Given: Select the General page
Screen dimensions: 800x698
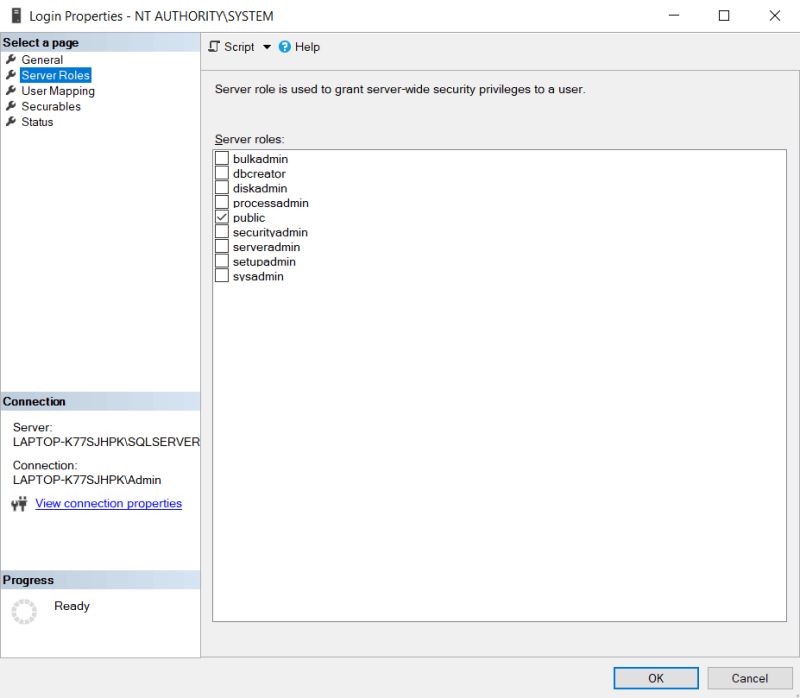Looking at the screenshot, I should tap(43, 60).
